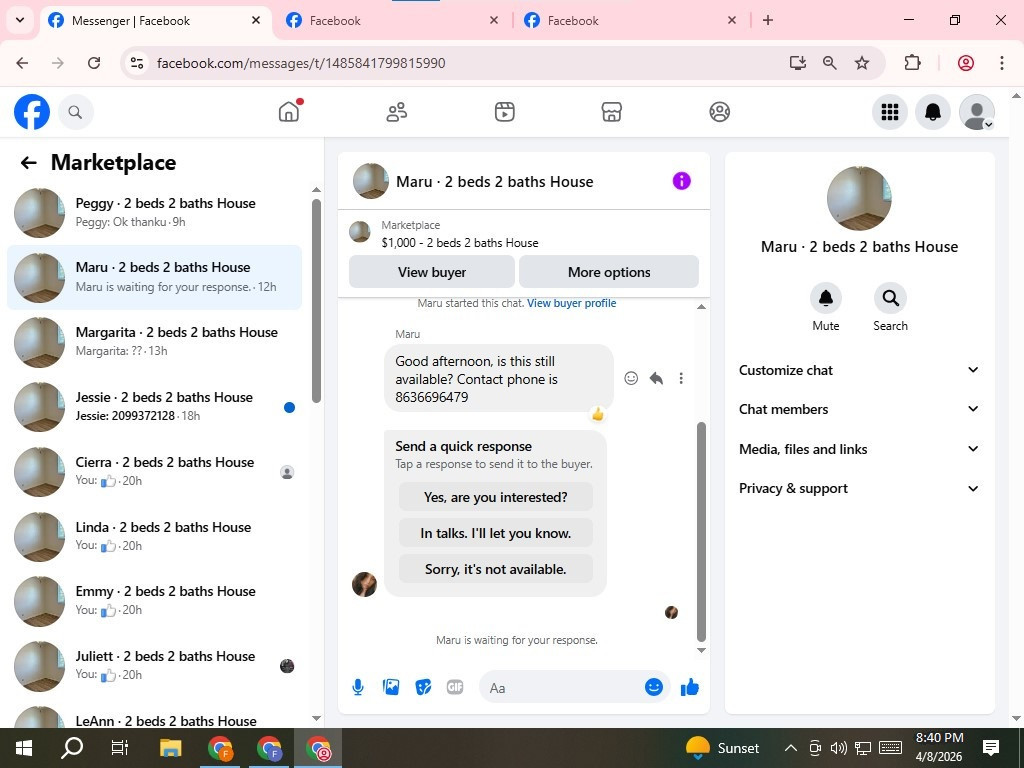The width and height of the screenshot is (1024, 768).
Task: Send 'In talks. I'll let you know.' response
Action: 496,533
